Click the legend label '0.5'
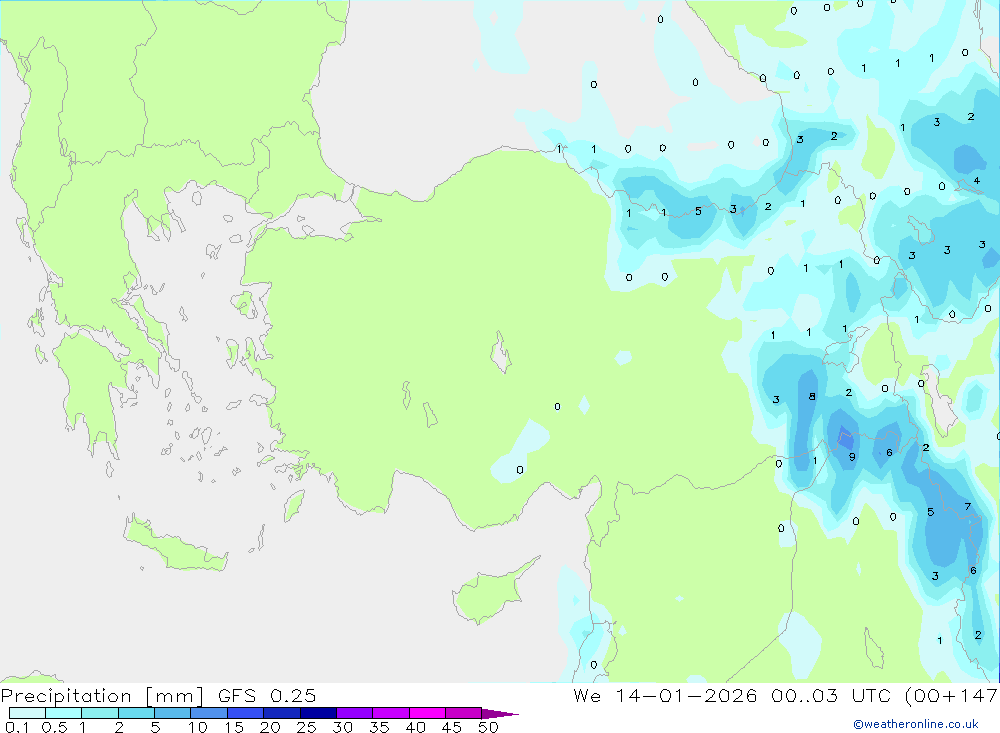 (54, 727)
